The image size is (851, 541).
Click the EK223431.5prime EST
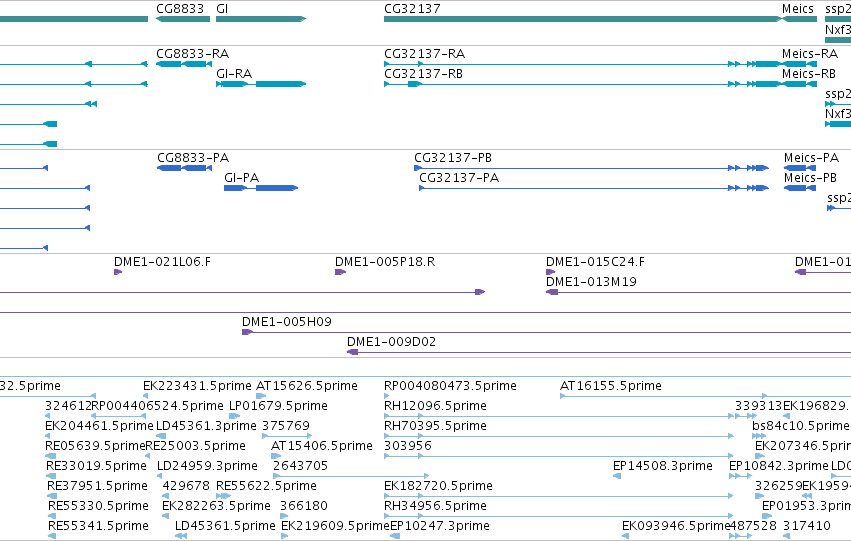[x=197, y=386]
